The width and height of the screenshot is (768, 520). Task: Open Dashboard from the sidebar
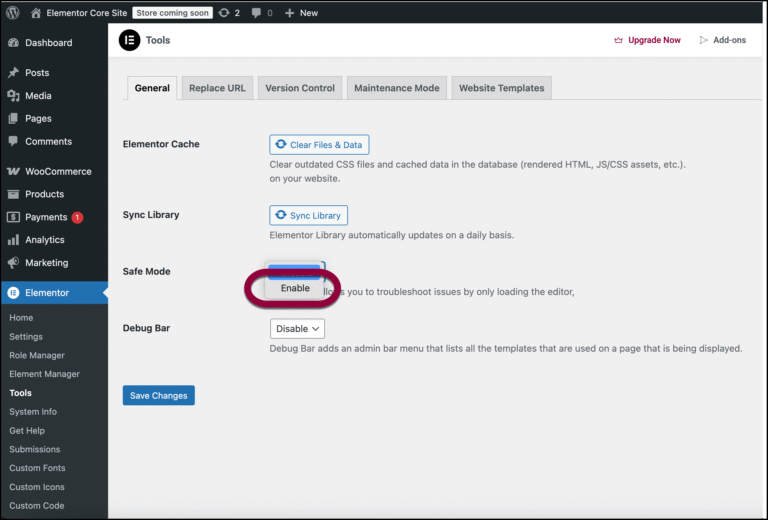click(48, 43)
